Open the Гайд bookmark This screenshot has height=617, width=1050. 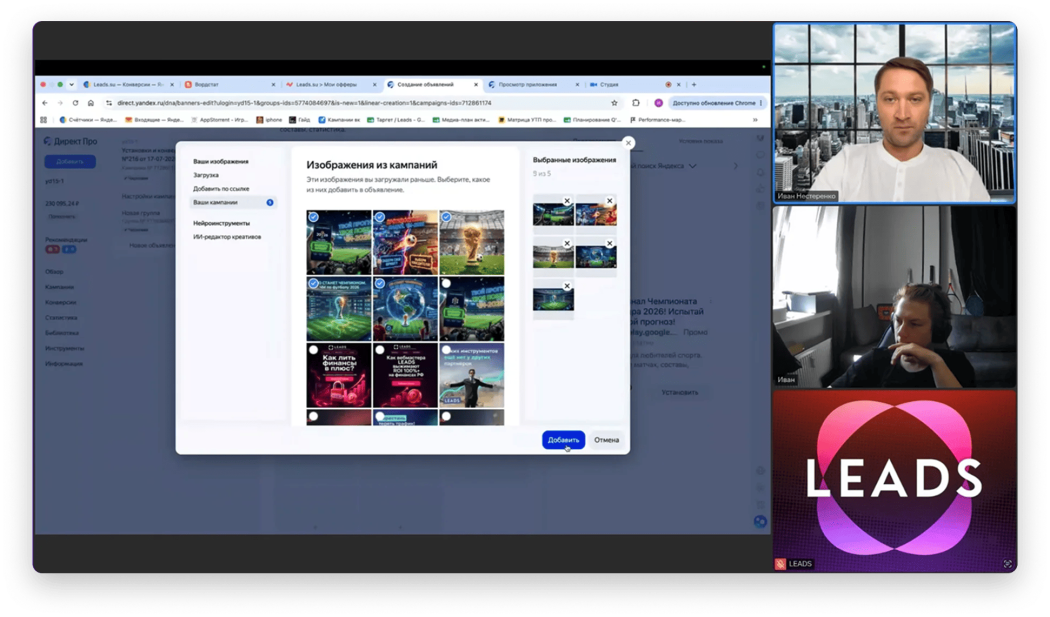click(299, 120)
